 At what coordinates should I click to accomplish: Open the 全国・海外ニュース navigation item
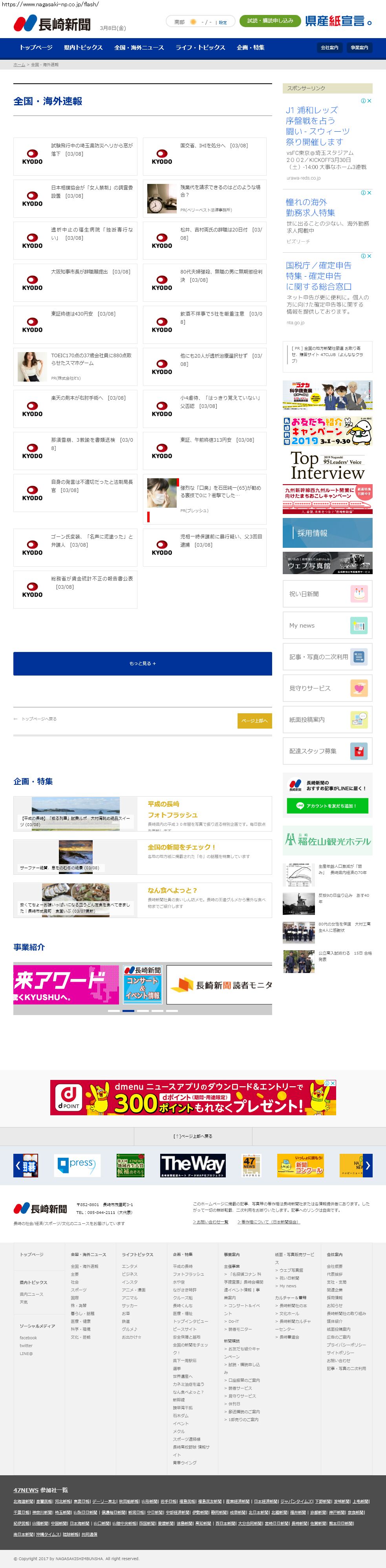click(139, 48)
